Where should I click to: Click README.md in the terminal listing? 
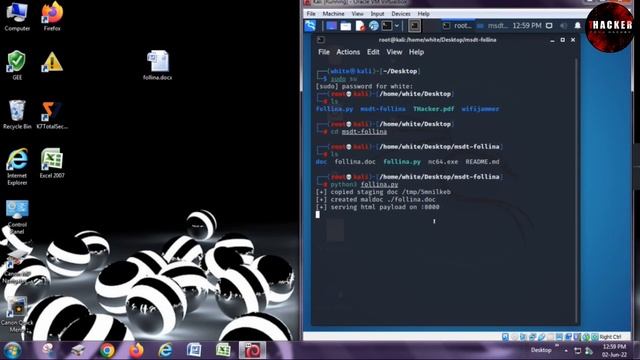pyautogui.click(x=482, y=162)
